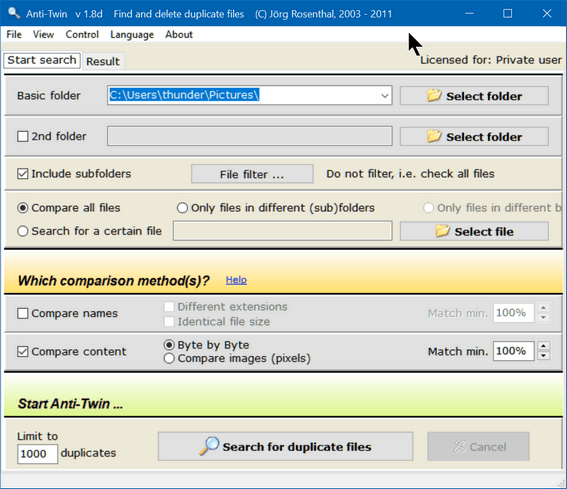Choose Only files in different (sub)folders
Image resolution: width=567 pixels, height=489 pixels.
182,208
